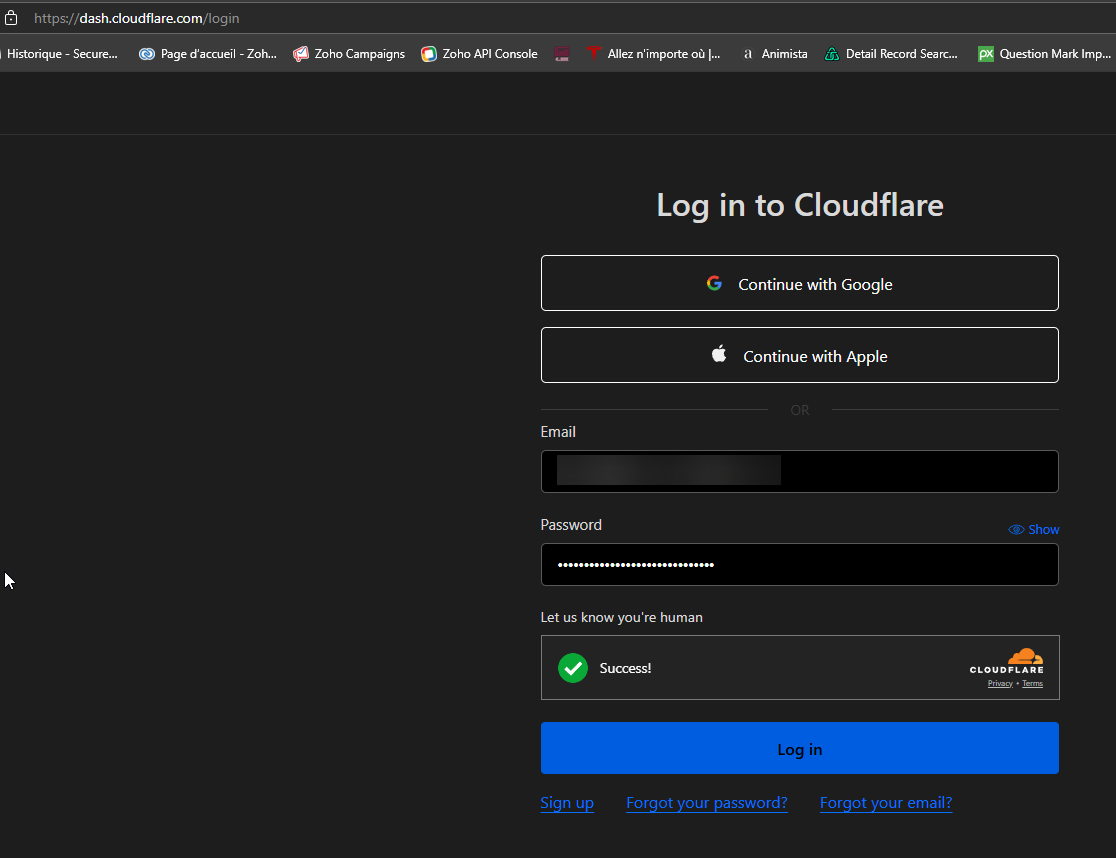Click the green Detail Record Search favicon
The width and height of the screenshot is (1116, 858).
click(x=831, y=54)
